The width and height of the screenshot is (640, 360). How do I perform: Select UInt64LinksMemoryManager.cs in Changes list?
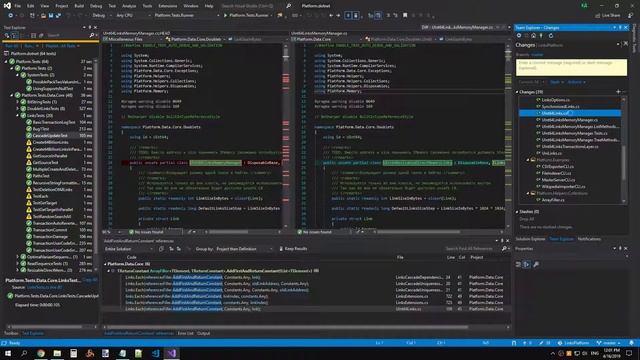pyautogui.click(x=570, y=120)
